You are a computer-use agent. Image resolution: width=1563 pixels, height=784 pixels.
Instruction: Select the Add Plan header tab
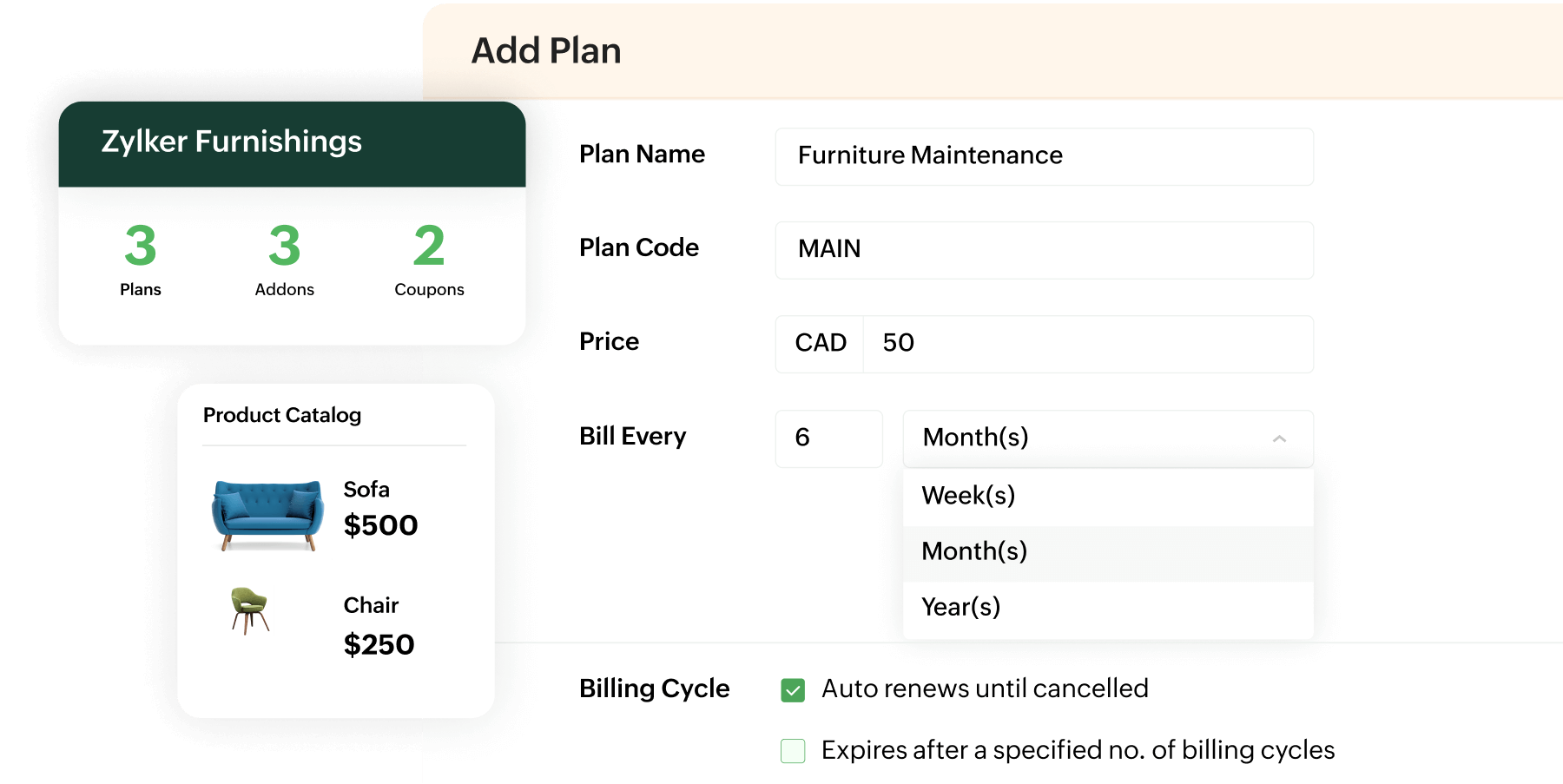coord(545,50)
